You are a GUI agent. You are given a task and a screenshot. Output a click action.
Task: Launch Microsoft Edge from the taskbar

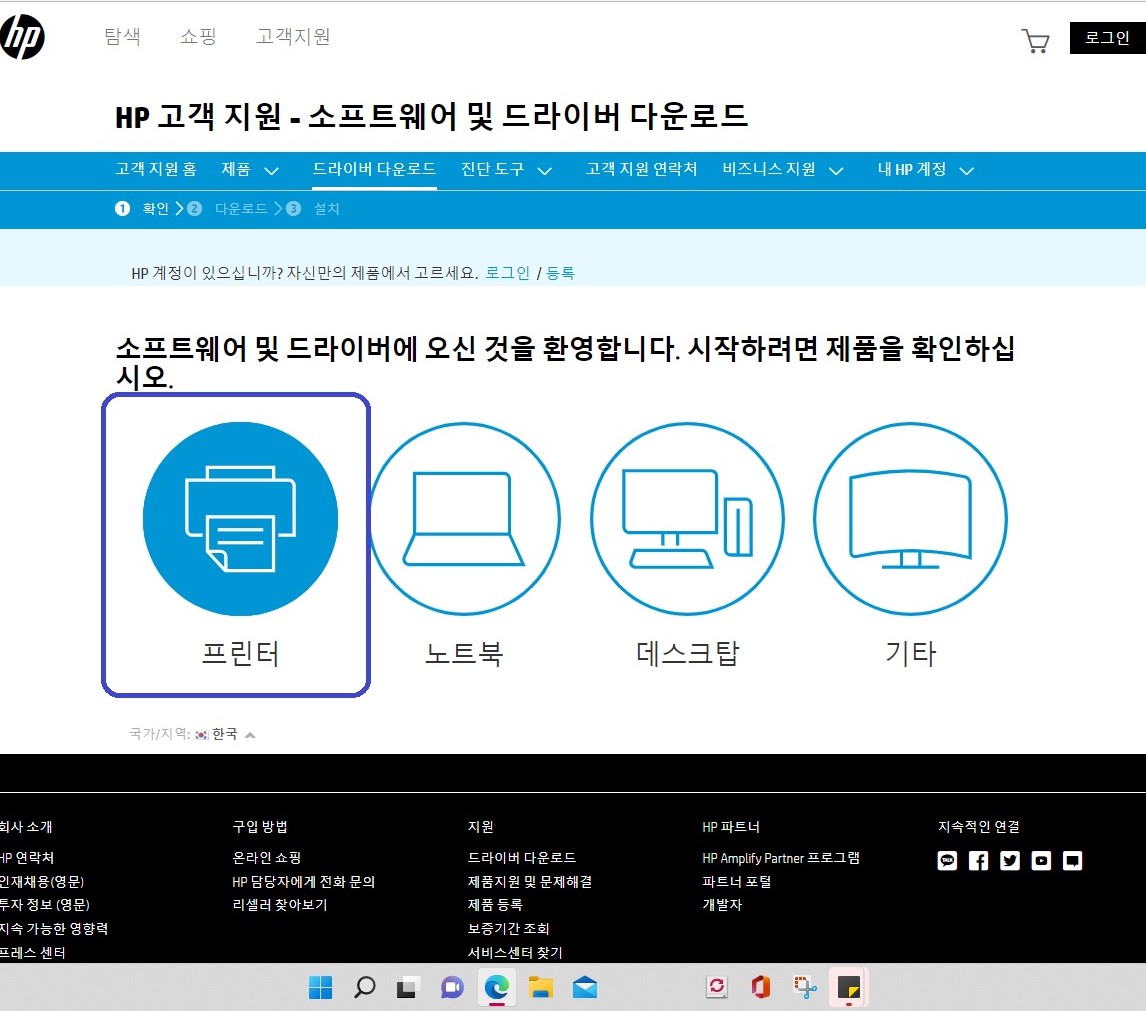click(x=496, y=988)
